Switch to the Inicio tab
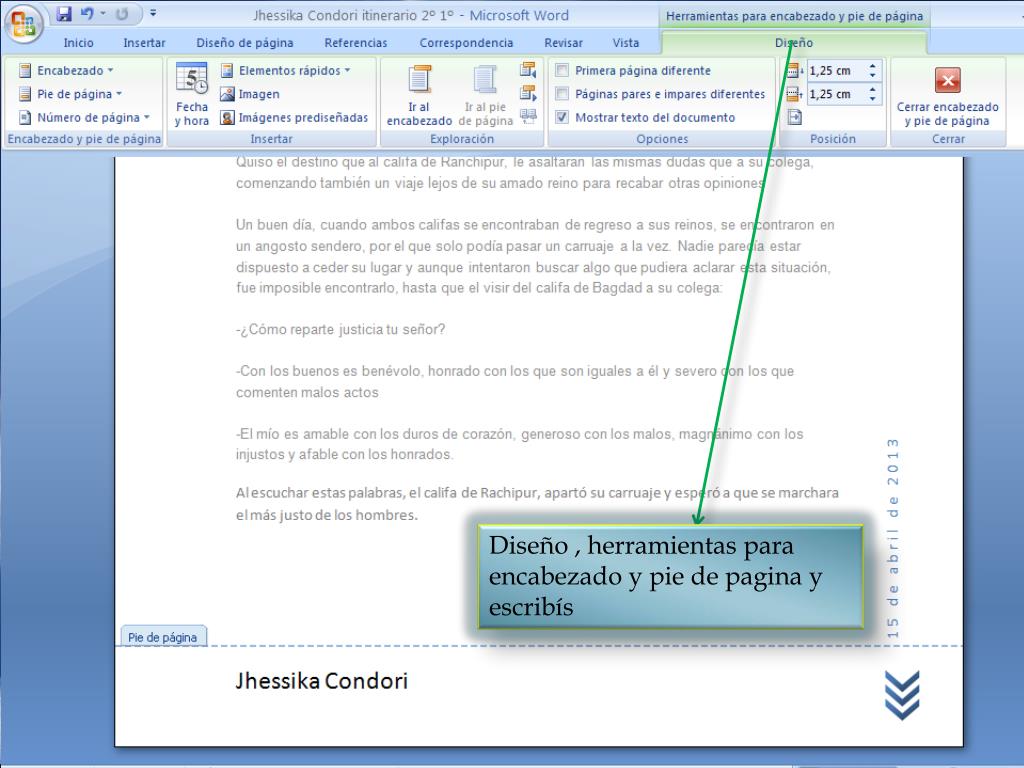The image size is (1024, 768). point(78,42)
